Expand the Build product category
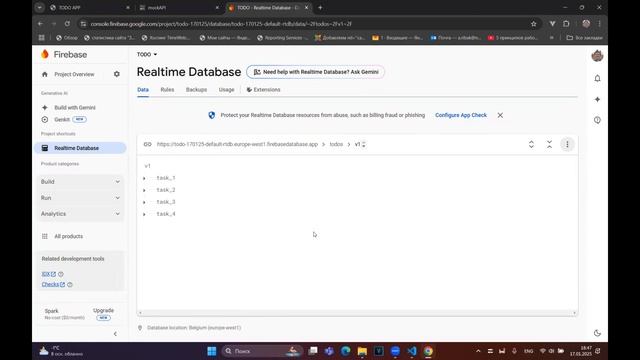This screenshot has width=640, height=360. [80, 182]
